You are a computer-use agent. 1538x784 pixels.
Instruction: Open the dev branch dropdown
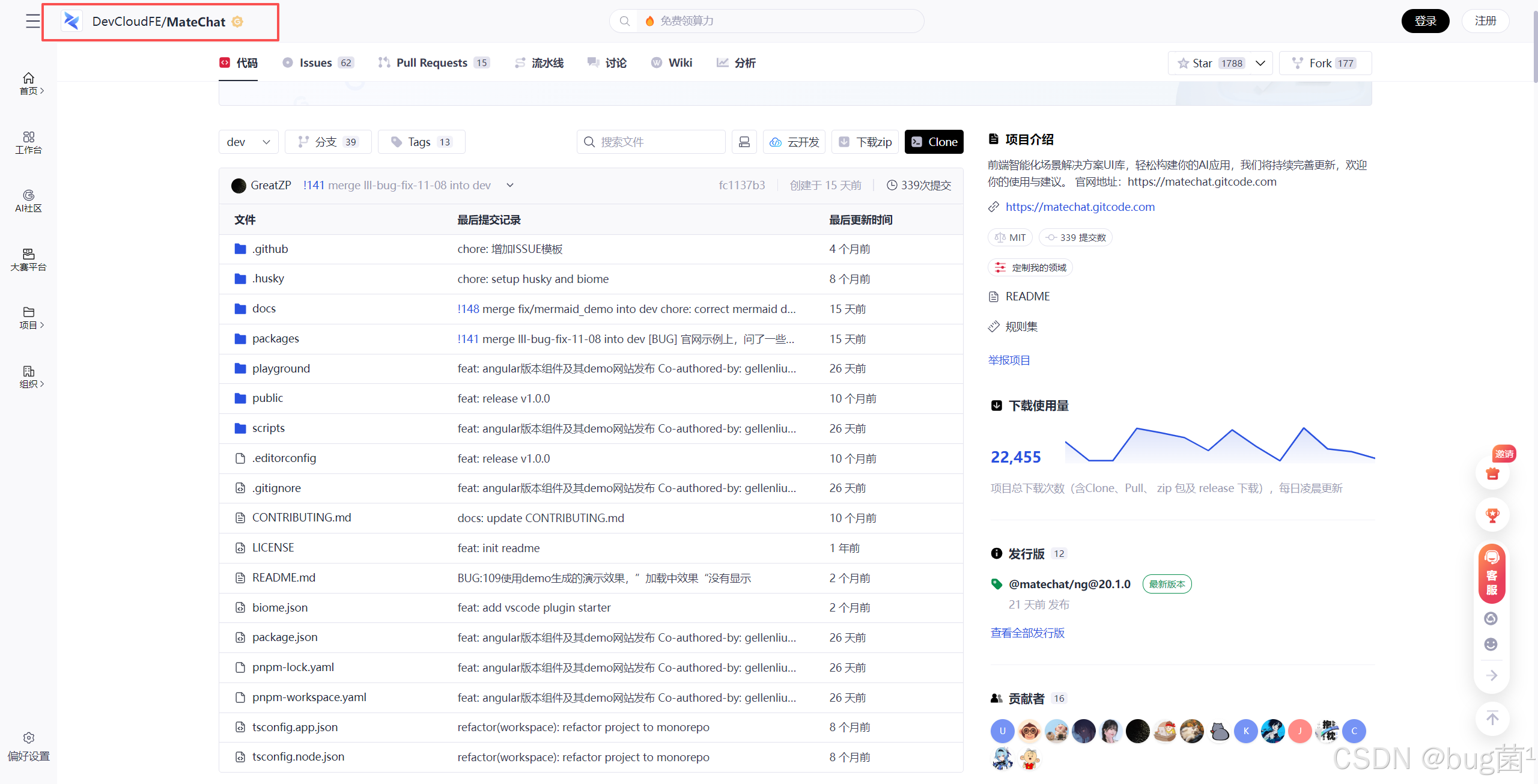(x=248, y=142)
